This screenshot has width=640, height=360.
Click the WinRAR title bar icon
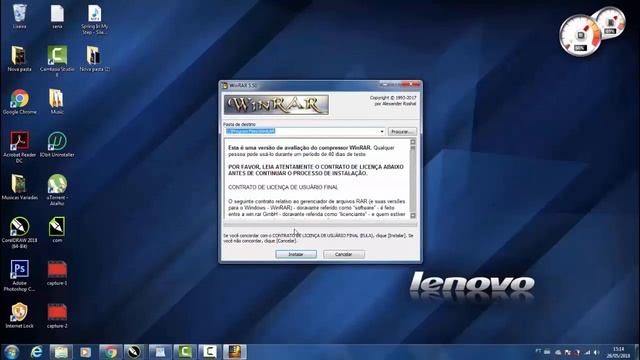pos(224,85)
